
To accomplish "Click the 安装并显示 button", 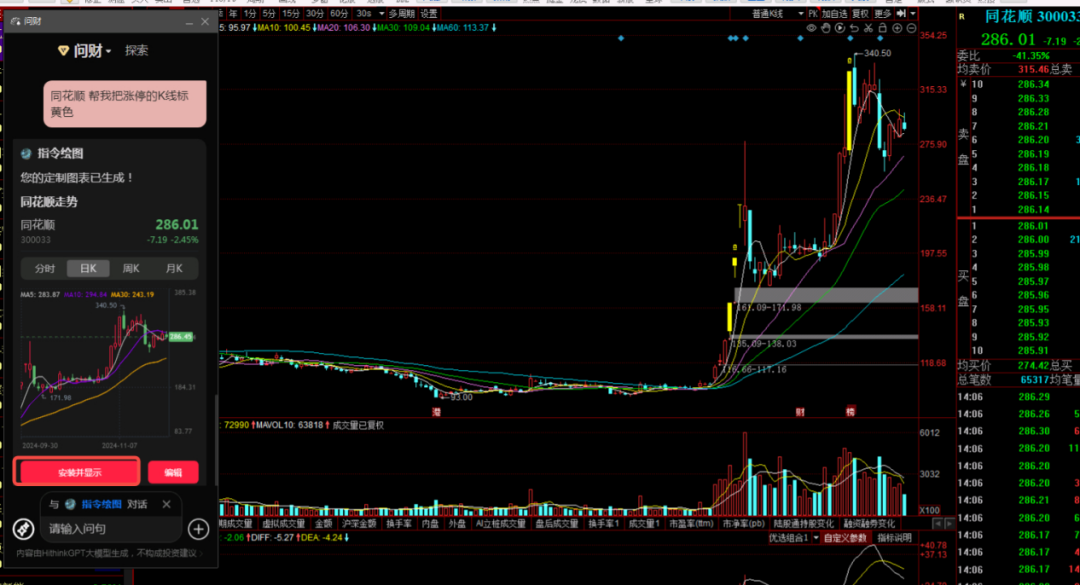I will (x=77, y=472).
